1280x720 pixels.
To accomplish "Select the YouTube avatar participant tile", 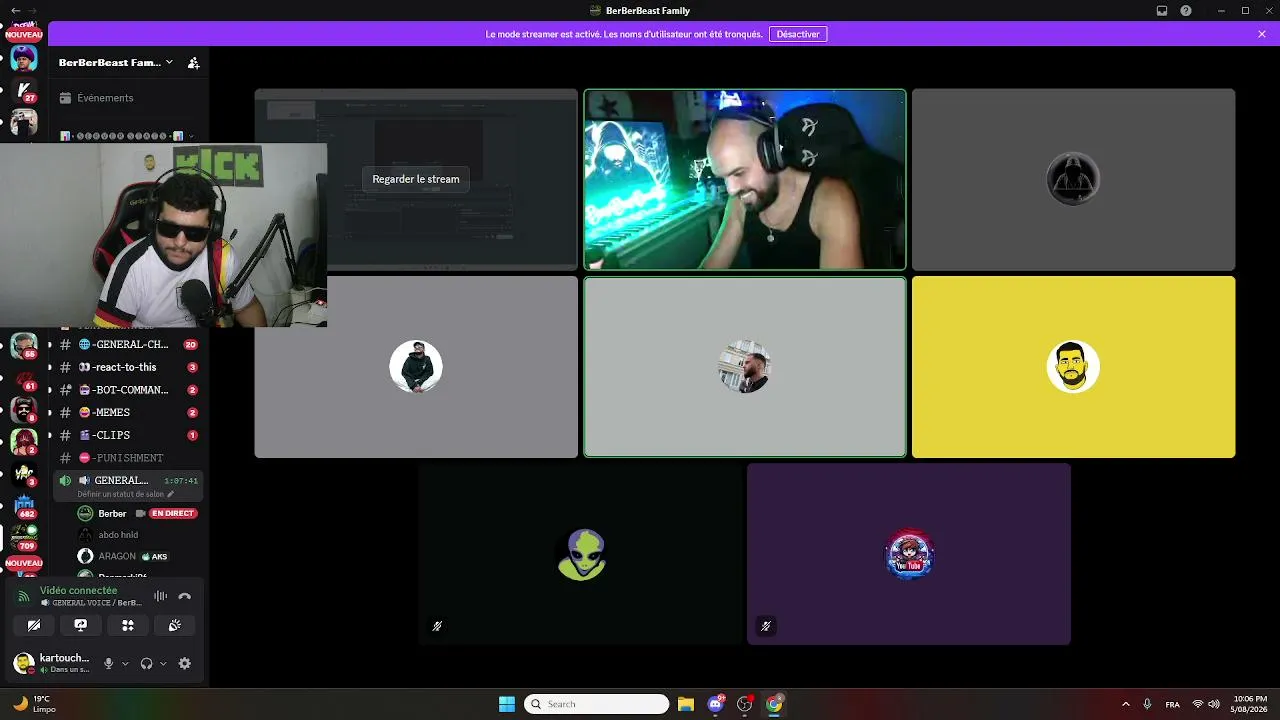I will click(x=909, y=554).
